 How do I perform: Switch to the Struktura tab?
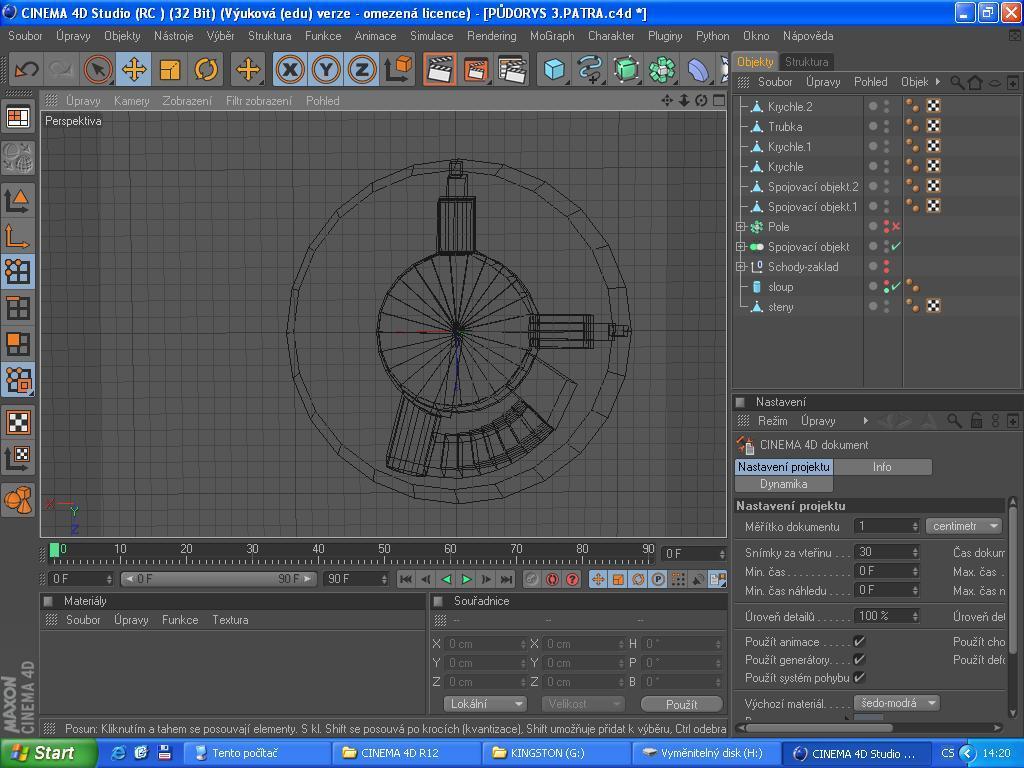pos(807,62)
